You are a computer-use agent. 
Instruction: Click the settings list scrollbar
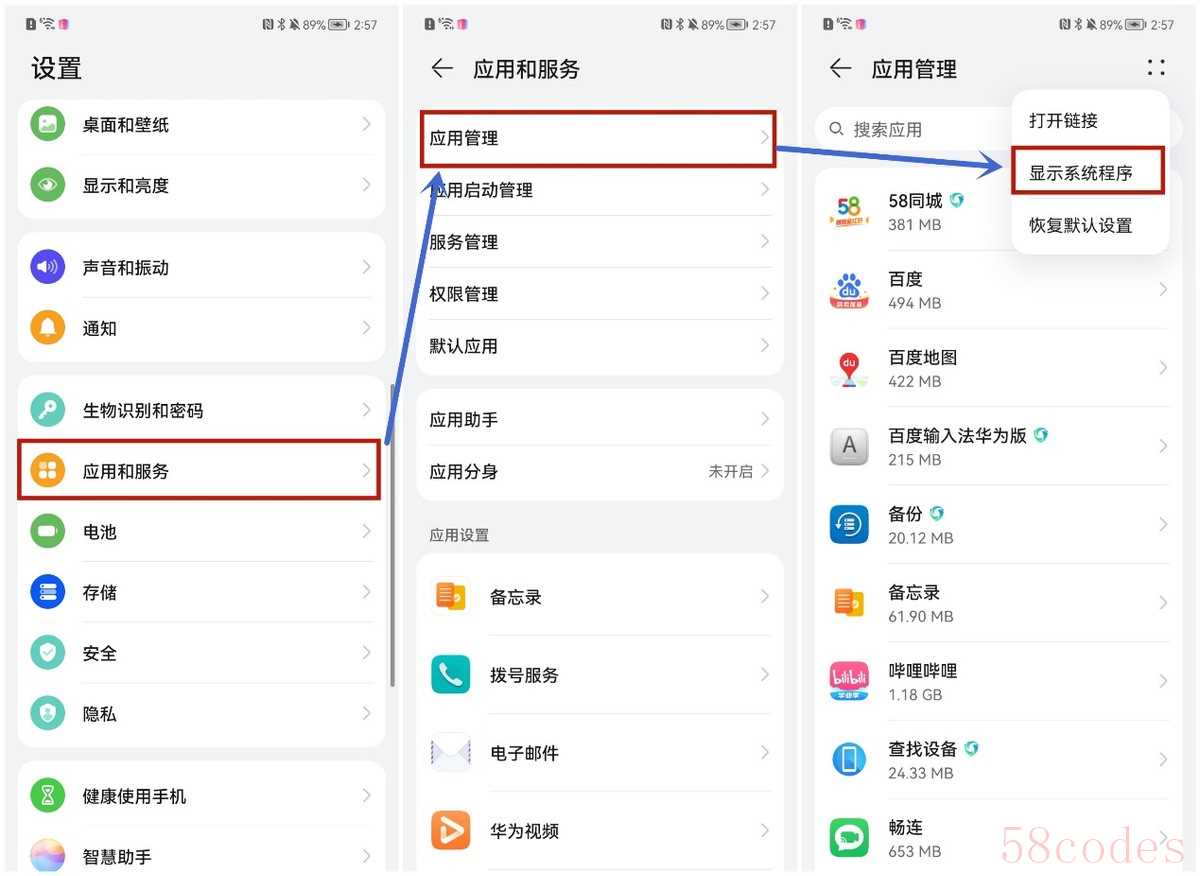tap(392, 535)
